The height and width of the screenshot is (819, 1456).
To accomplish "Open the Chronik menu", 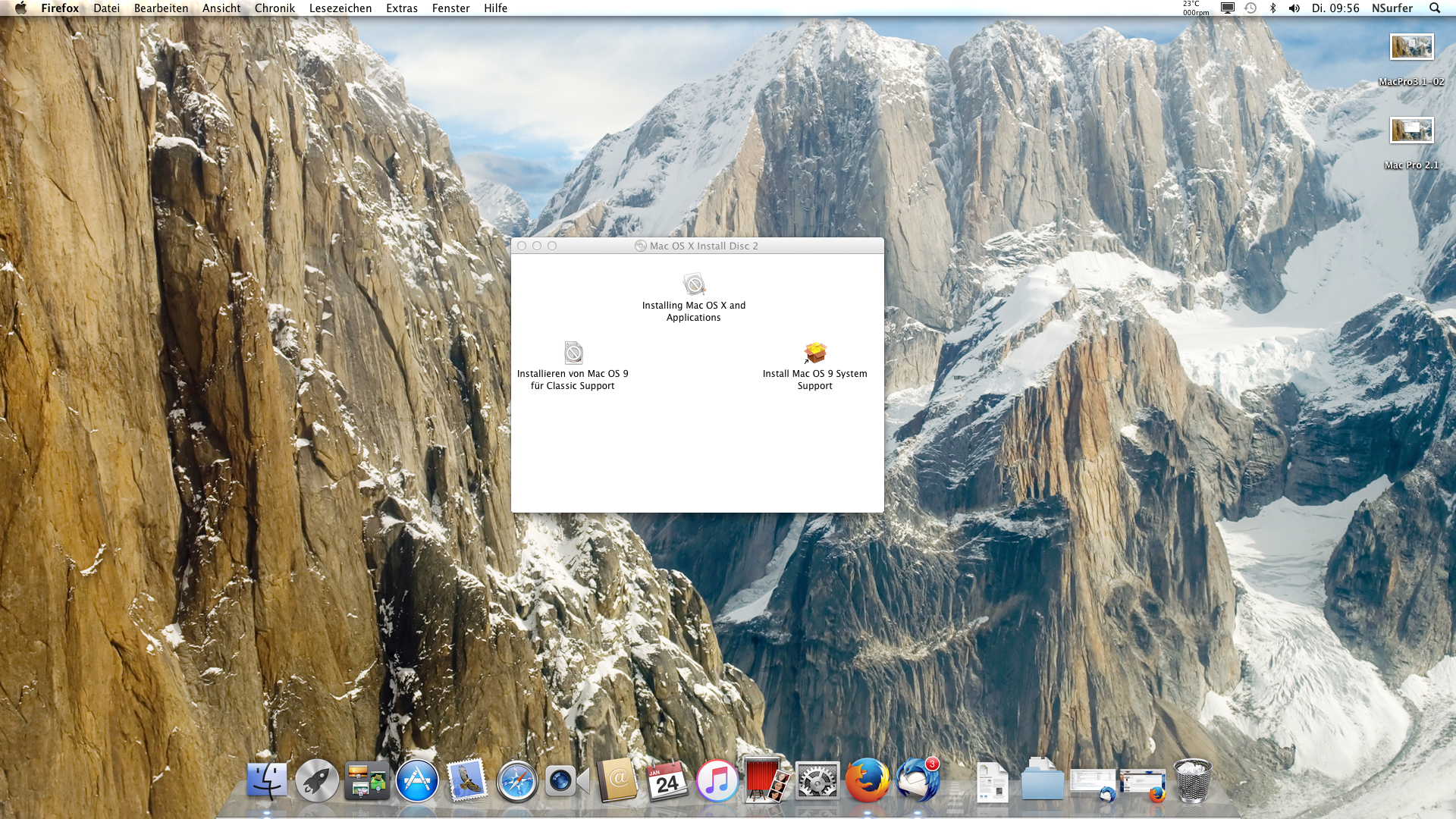I will [275, 8].
